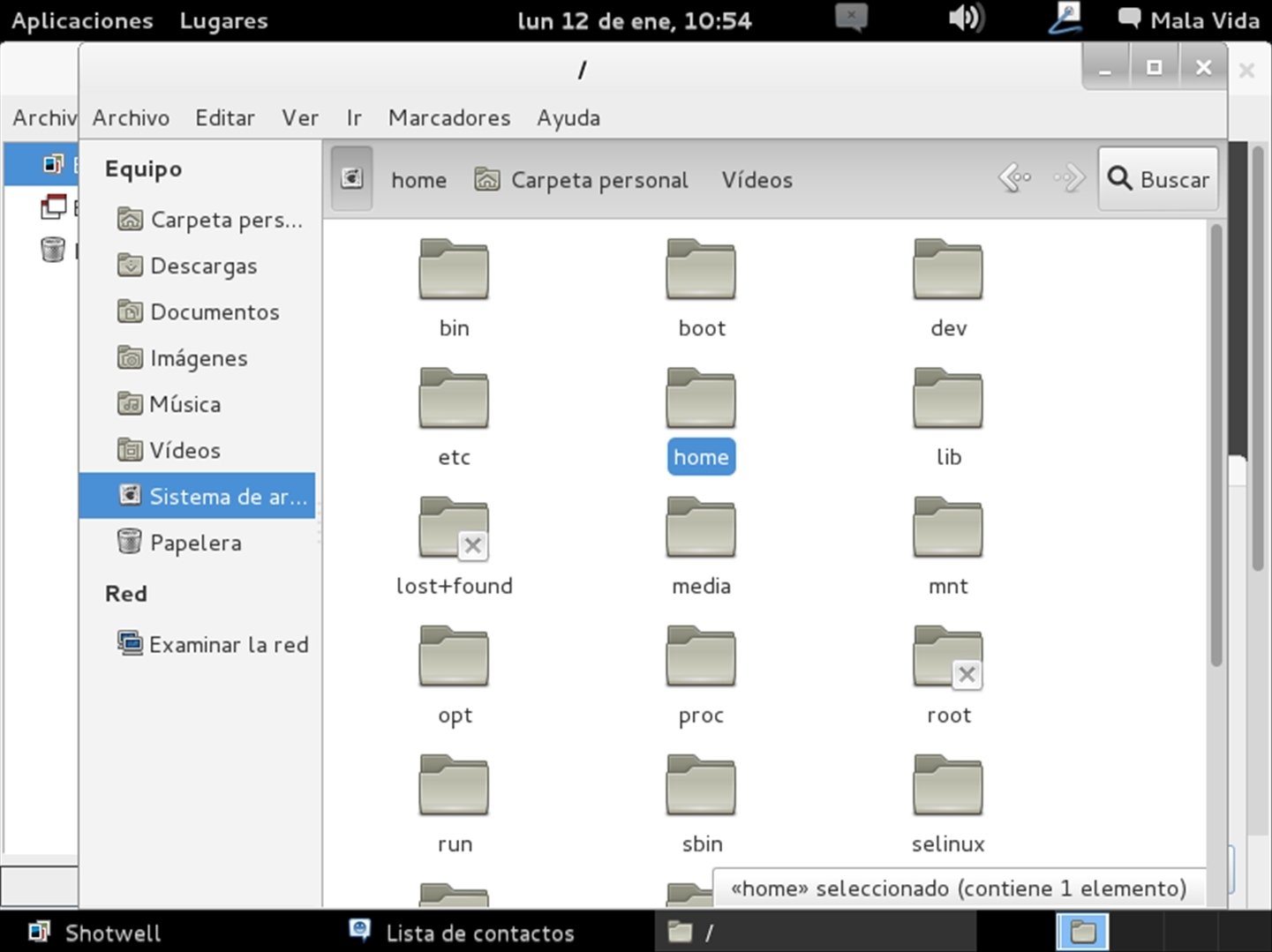Click the trash icon in background window
The image size is (1272, 952).
53,250
